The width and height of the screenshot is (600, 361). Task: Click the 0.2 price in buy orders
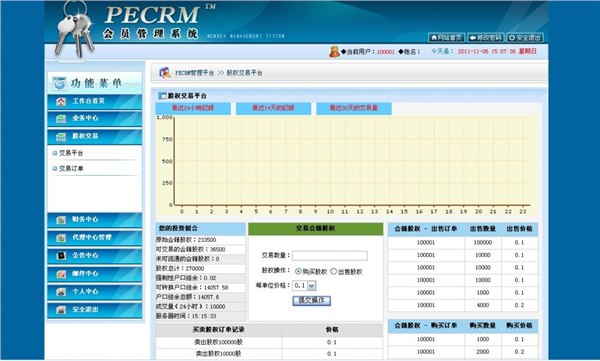(x=519, y=352)
